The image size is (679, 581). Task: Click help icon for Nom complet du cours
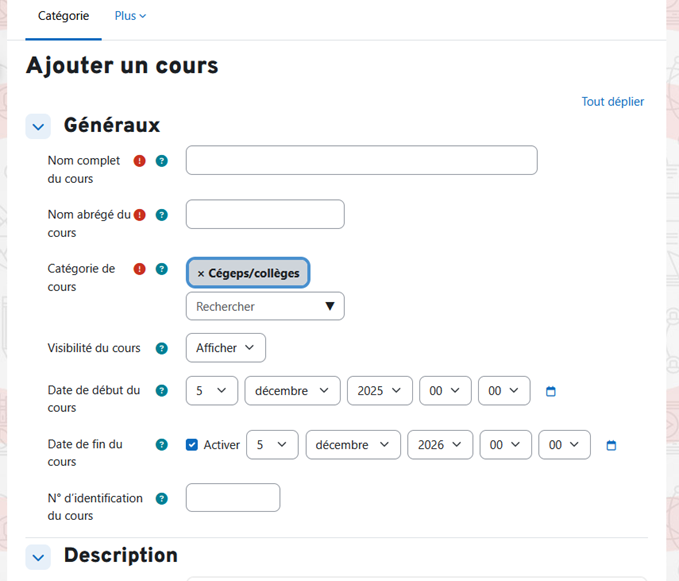[162, 161]
